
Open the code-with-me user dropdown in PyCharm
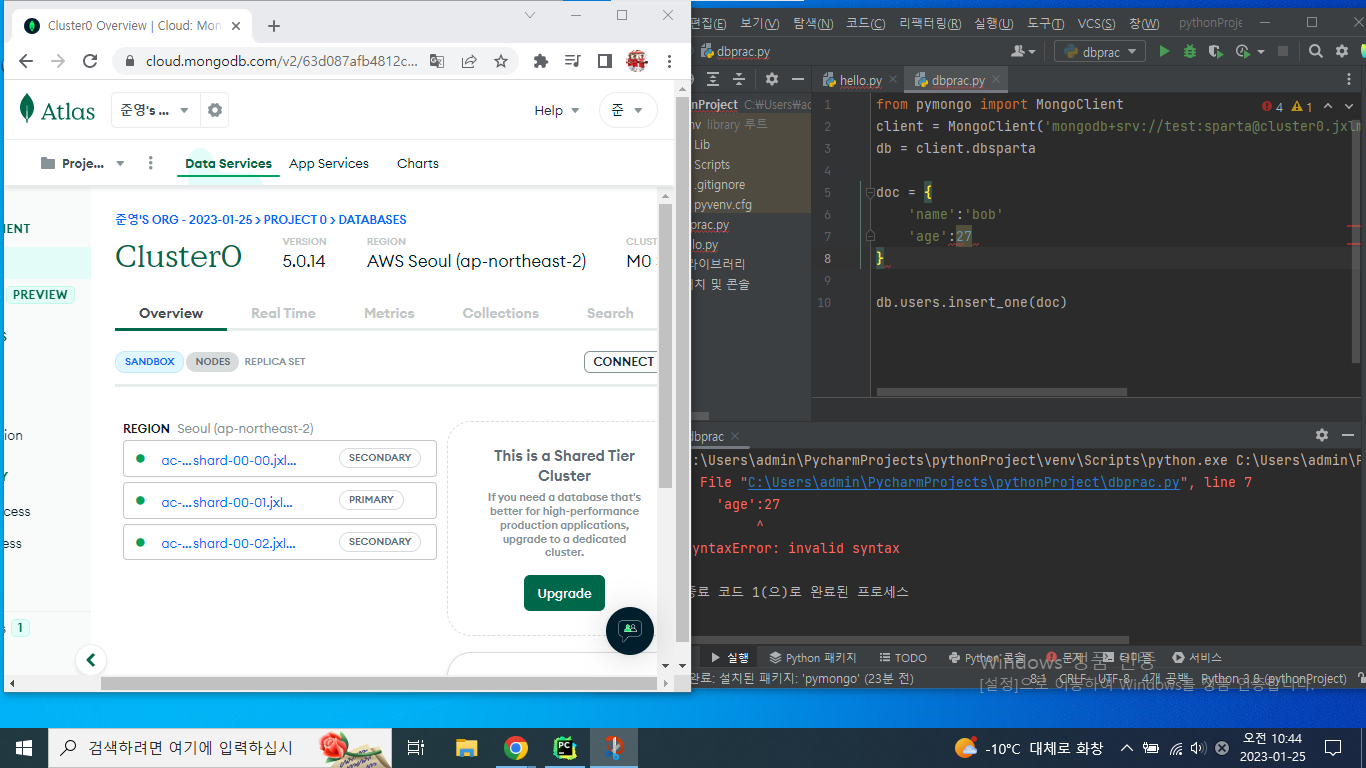1023,51
